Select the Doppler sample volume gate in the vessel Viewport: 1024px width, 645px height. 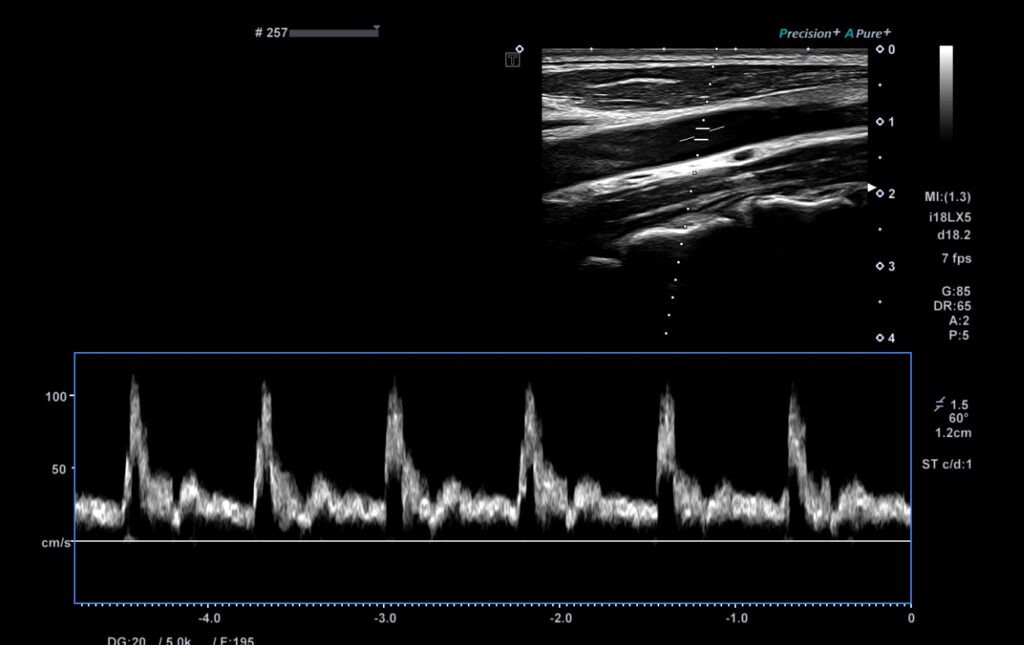pos(702,134)
